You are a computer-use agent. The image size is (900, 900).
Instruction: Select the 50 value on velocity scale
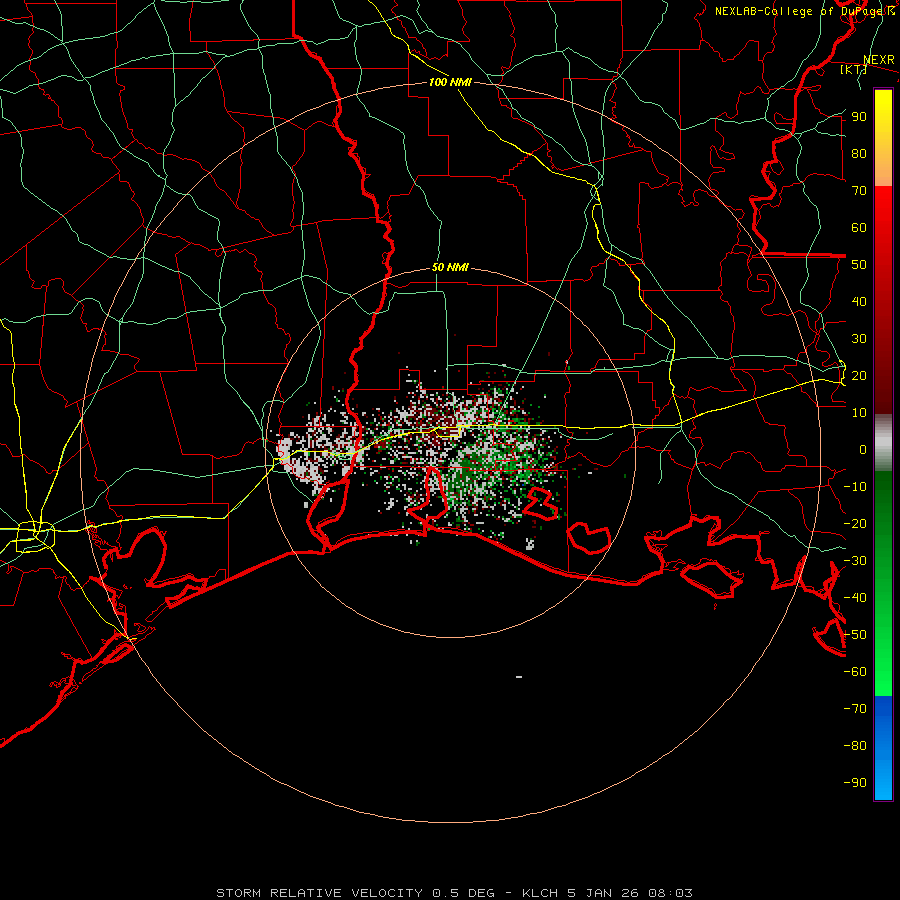(859, 265)
